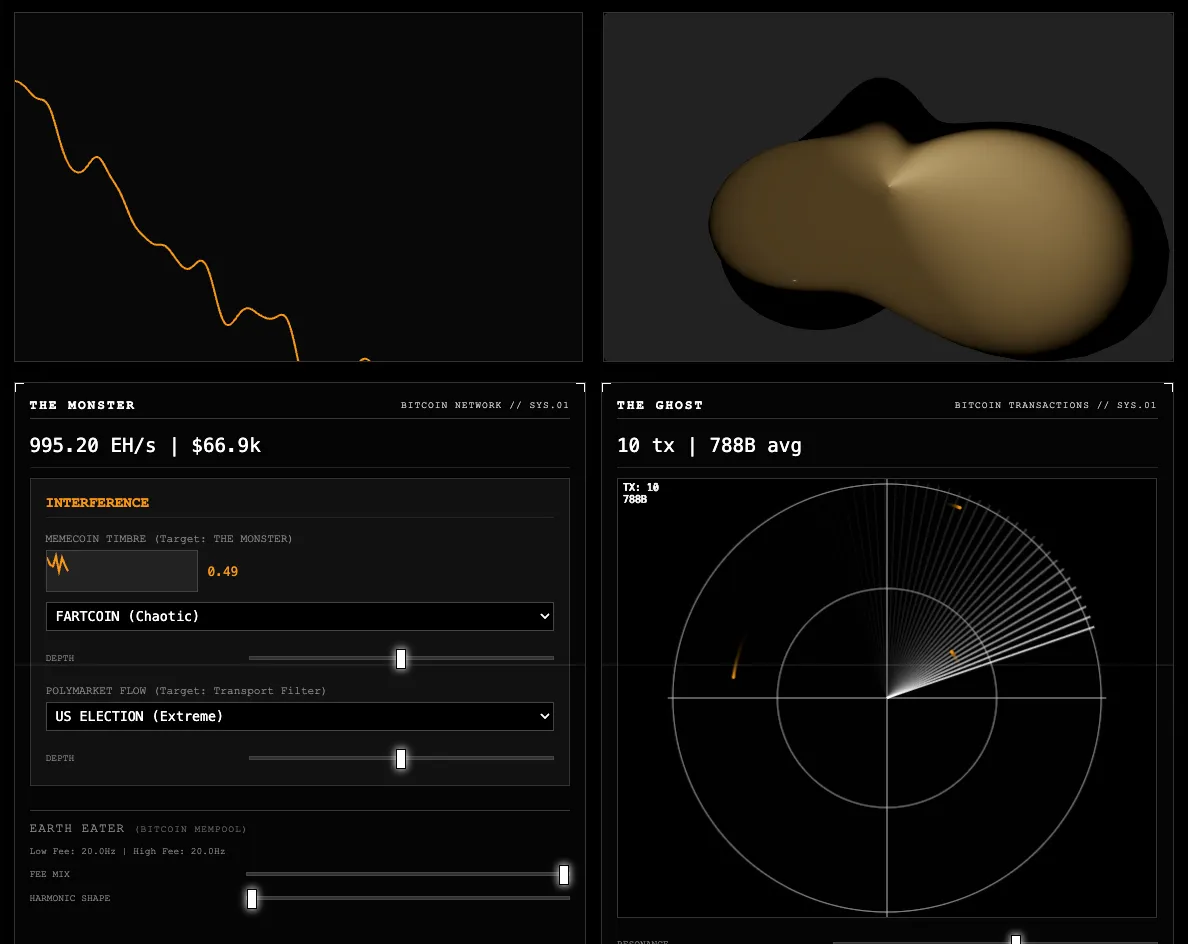Screen dimensions: 1188x944
Task: Click the 'EARTH EATER' section heading
Action: (77, 828)
